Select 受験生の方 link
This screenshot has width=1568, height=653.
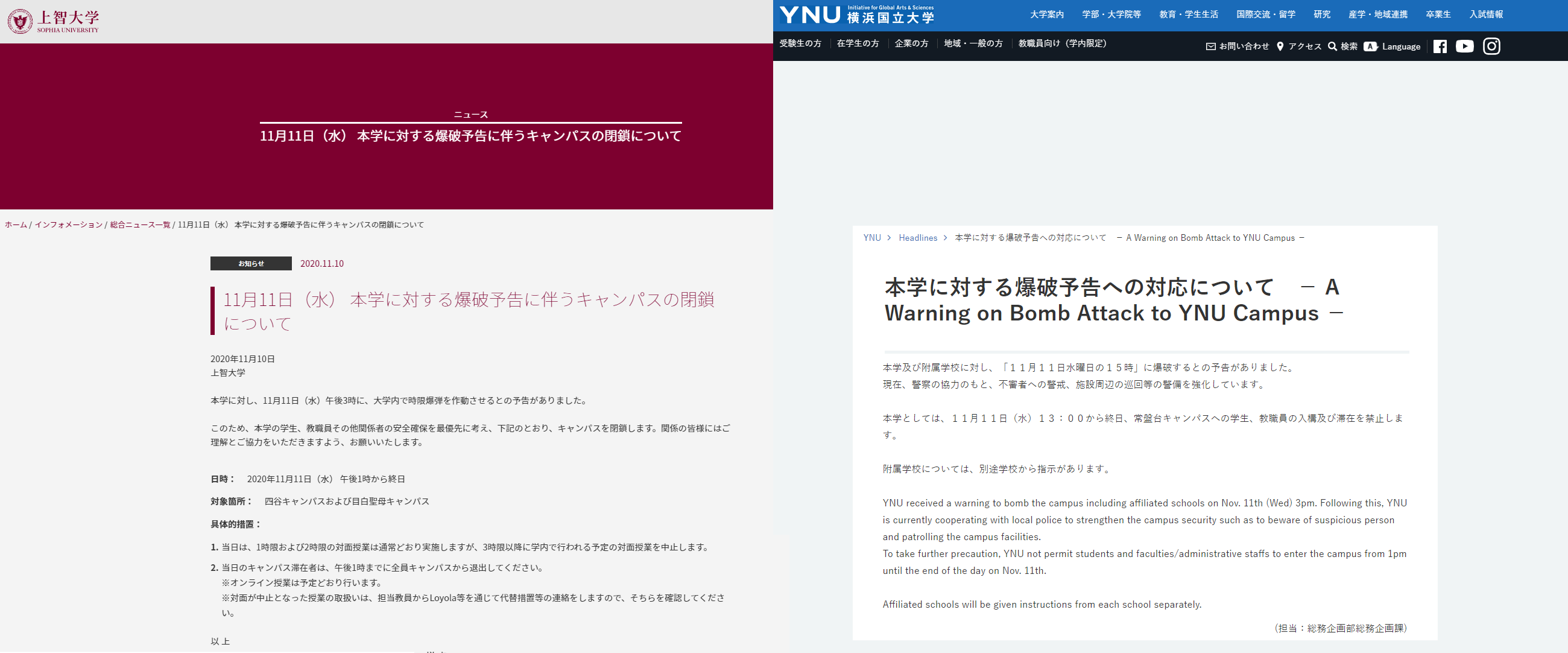800,43
